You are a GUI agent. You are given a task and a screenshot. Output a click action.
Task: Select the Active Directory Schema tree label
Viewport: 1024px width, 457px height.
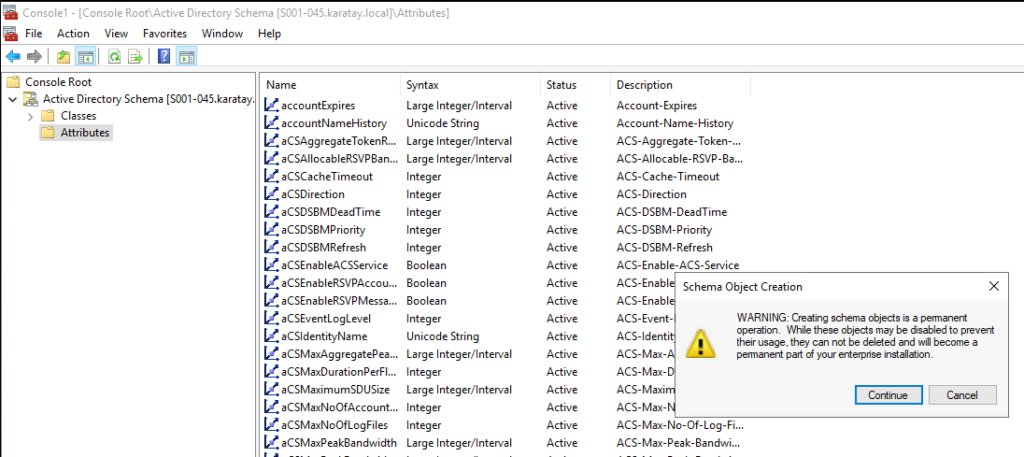click(148, 99)
